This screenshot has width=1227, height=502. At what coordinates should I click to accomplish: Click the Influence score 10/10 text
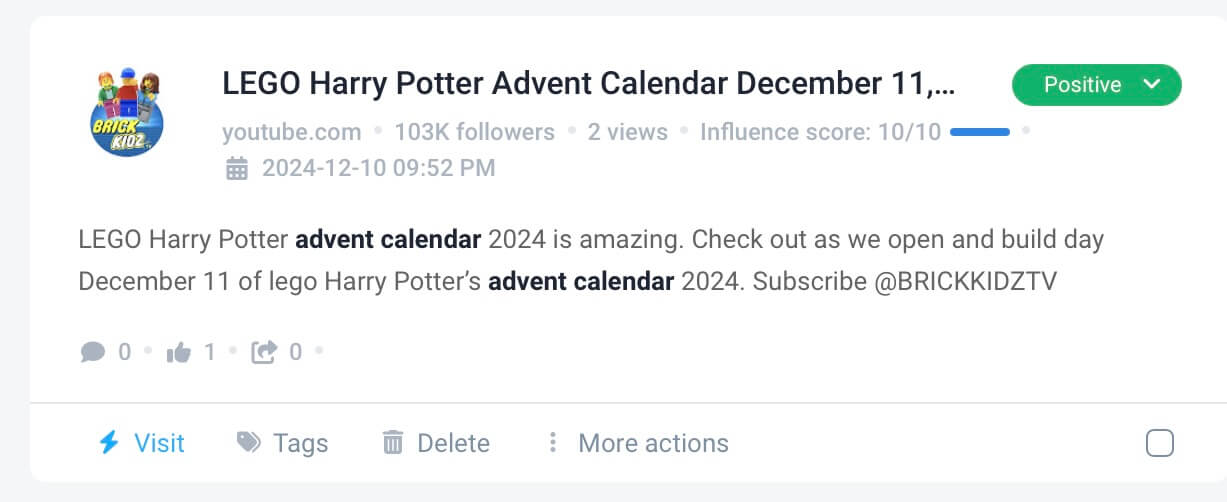820,132
